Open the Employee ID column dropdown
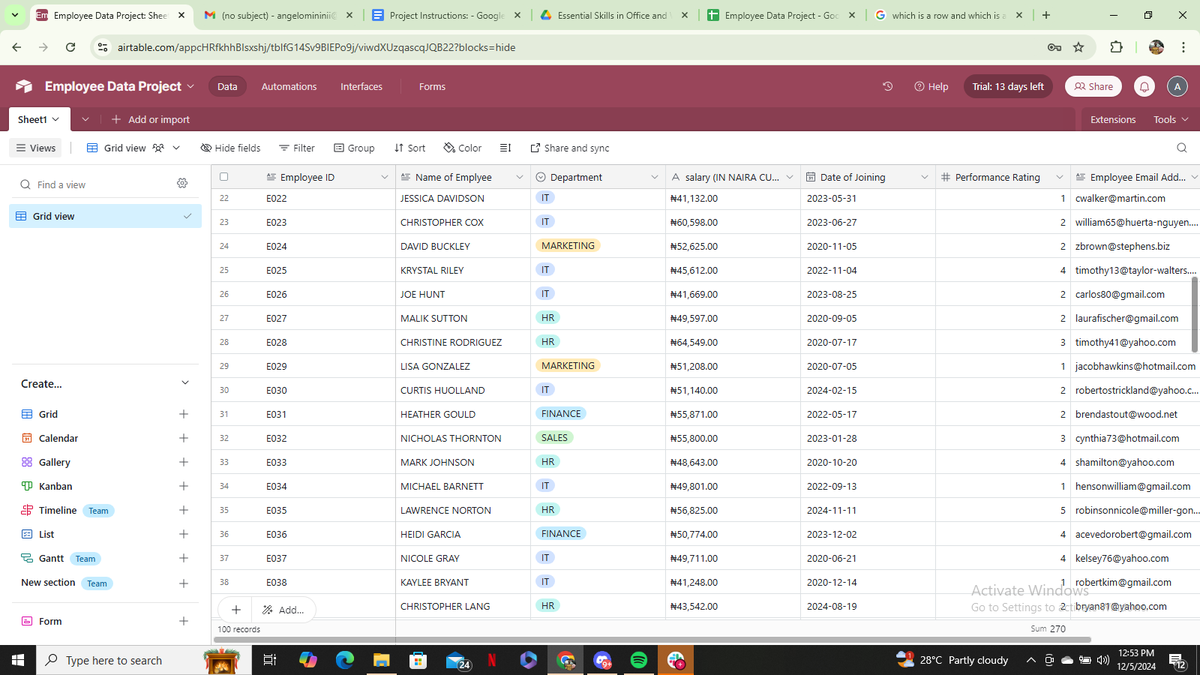This screenshot has height=675, width=1200. click(x=385, y=177)
